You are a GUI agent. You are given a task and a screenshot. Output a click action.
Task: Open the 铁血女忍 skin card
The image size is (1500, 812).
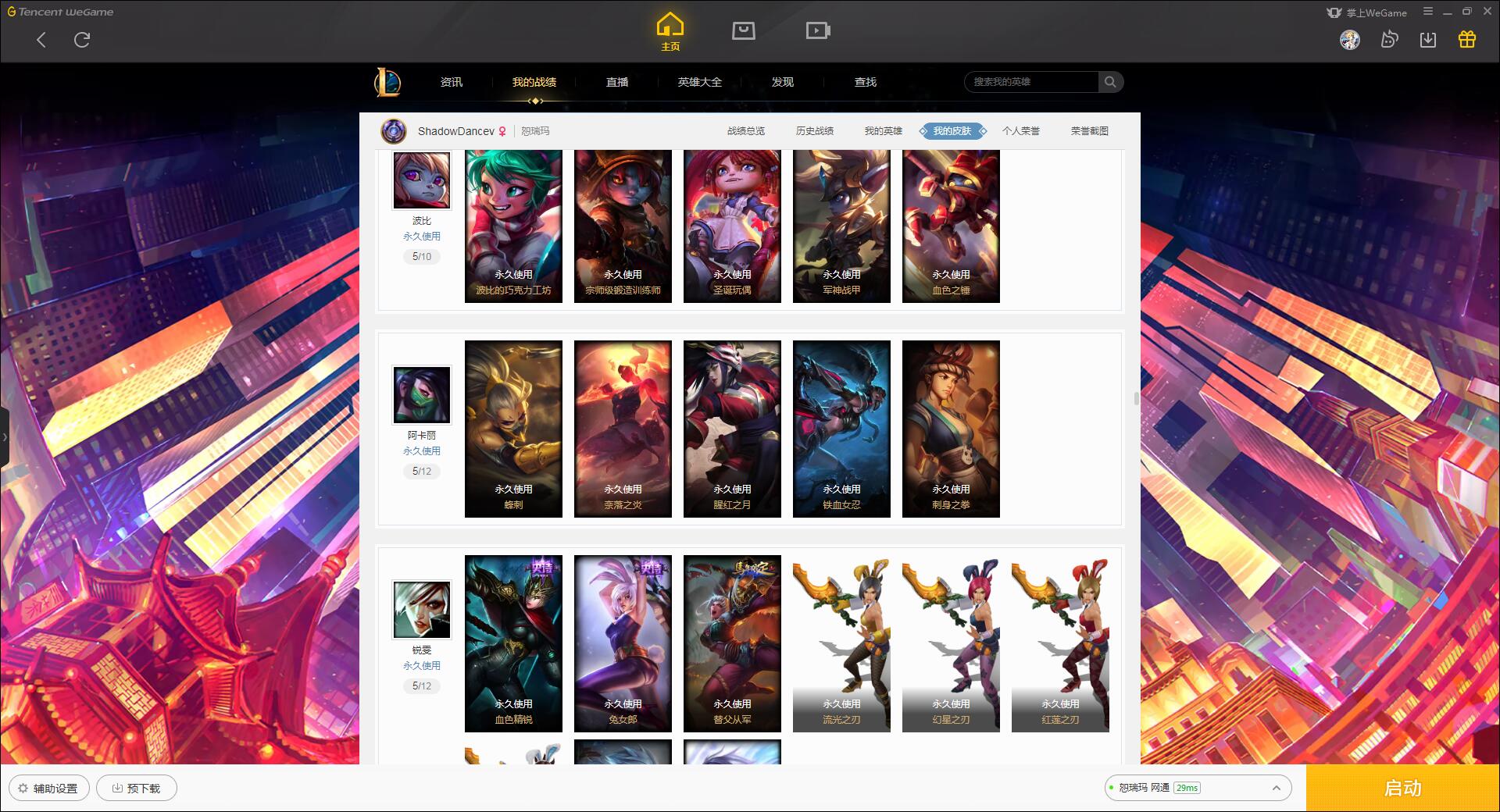[841, 429]
